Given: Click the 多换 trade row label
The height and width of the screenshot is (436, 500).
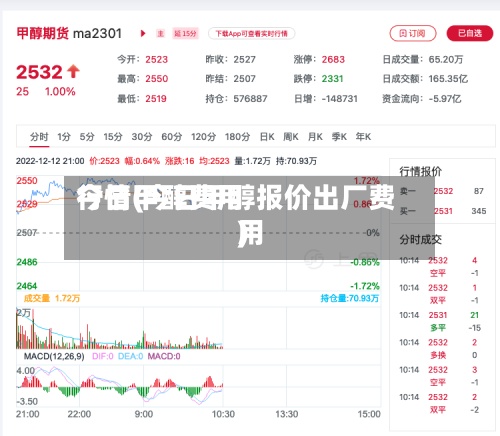Looking at the screenshot, I should click(x=438, y=355).
